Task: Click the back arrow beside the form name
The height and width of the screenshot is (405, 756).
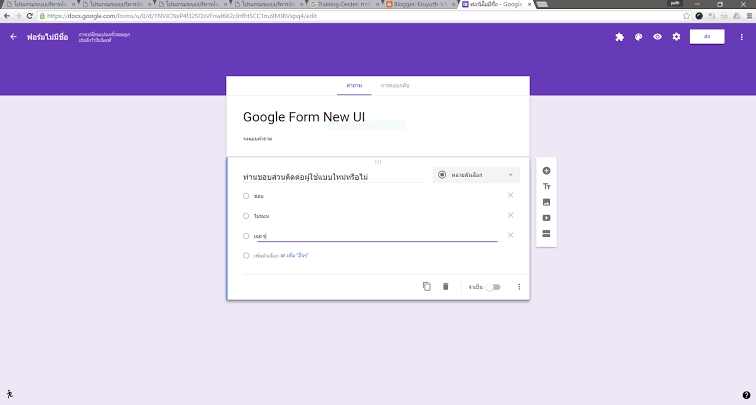Action: click(14, 37)
